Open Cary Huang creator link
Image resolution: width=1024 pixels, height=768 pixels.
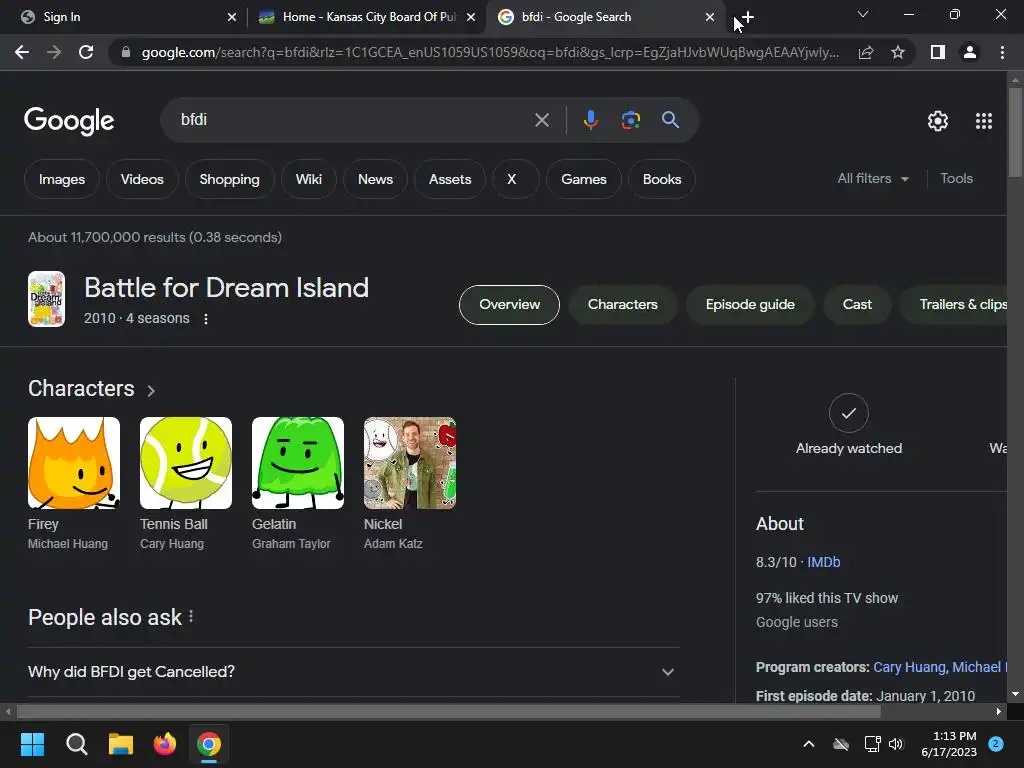[909, 667]
